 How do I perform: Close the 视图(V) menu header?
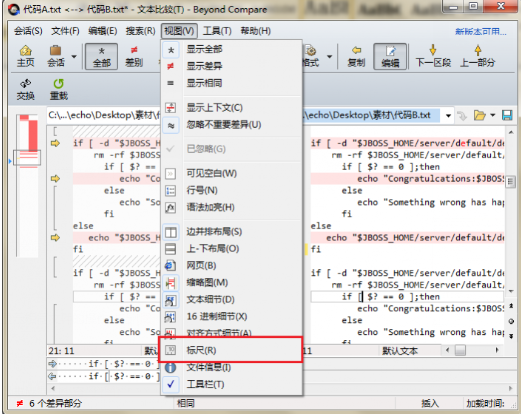[x=179, y=31]
